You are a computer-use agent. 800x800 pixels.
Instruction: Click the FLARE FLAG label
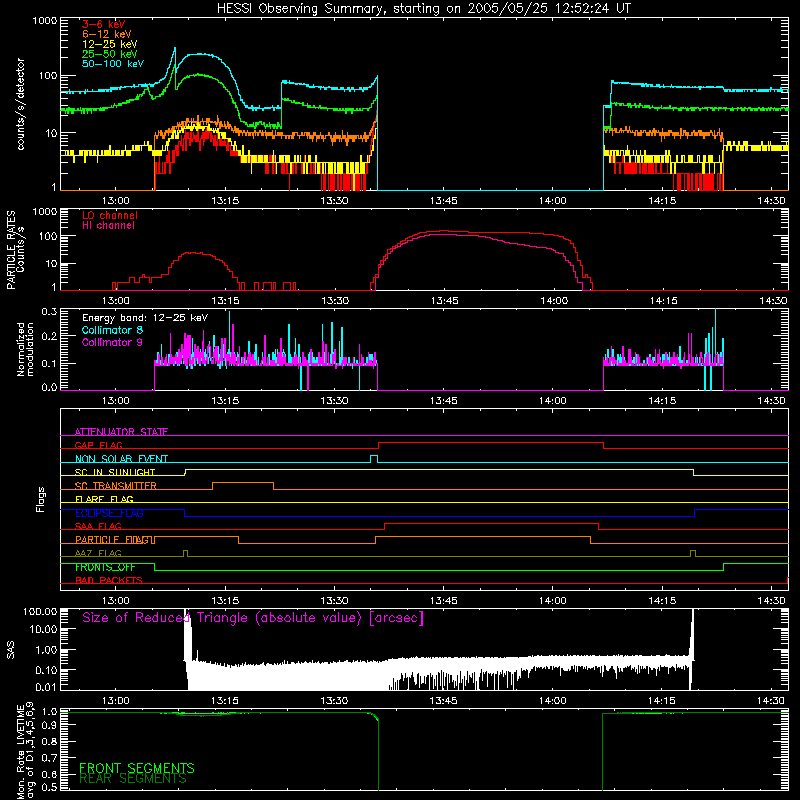click(x=104, y=499)
